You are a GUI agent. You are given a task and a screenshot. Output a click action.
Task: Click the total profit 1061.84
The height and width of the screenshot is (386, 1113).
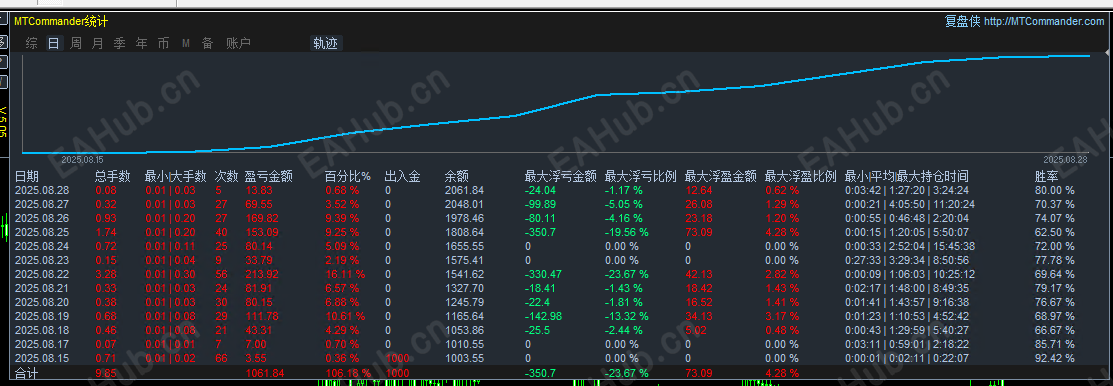[x=265, y=373]
